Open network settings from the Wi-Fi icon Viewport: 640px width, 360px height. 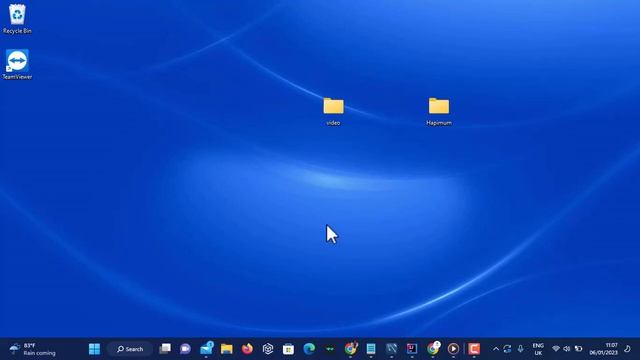coord(556,349)
